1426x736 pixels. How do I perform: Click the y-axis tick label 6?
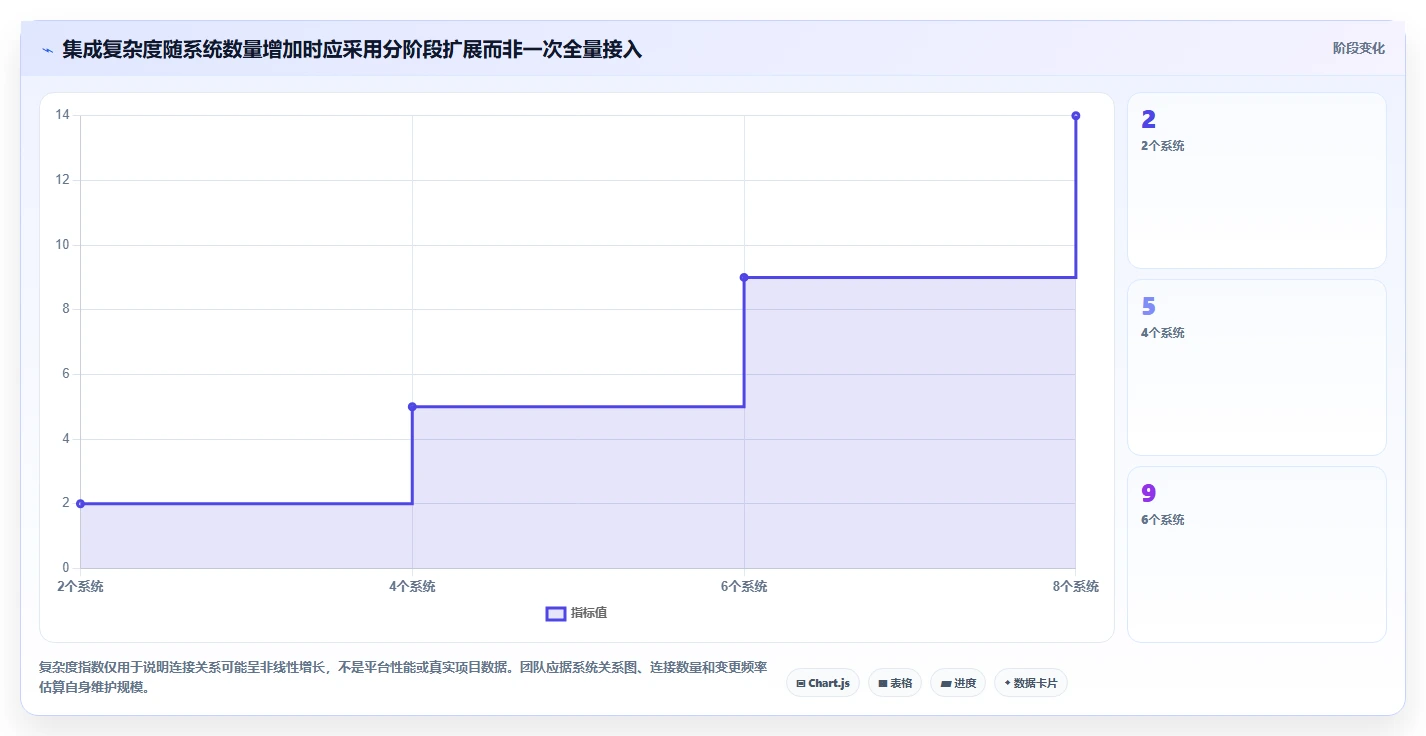pyautogui.click(x=65, y=374)
